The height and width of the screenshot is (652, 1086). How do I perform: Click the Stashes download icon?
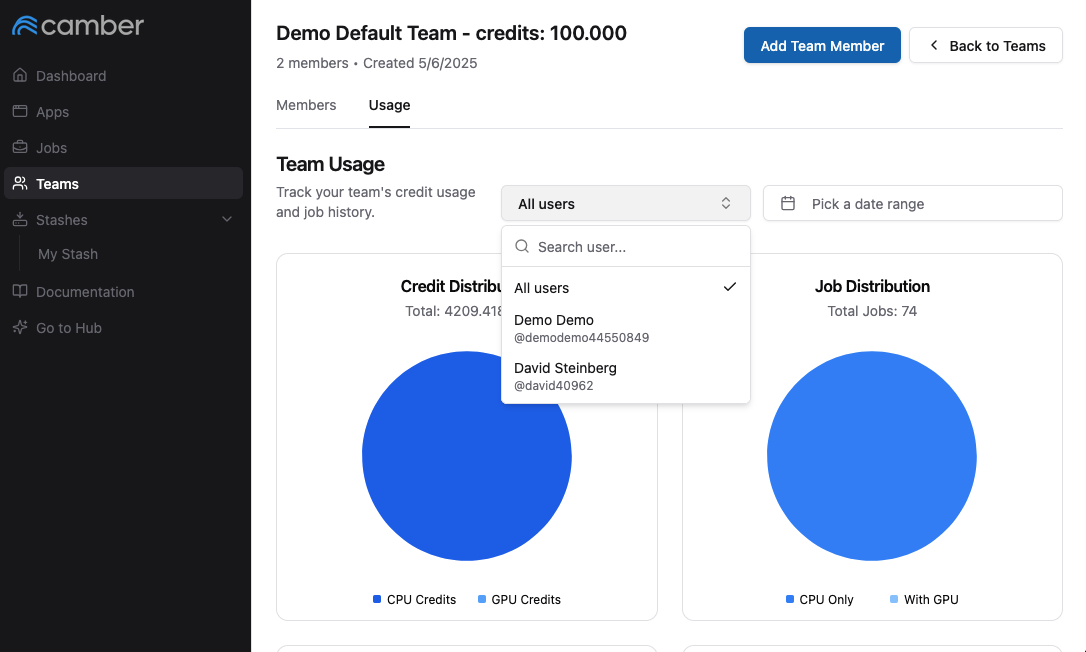tap(20, 219)
